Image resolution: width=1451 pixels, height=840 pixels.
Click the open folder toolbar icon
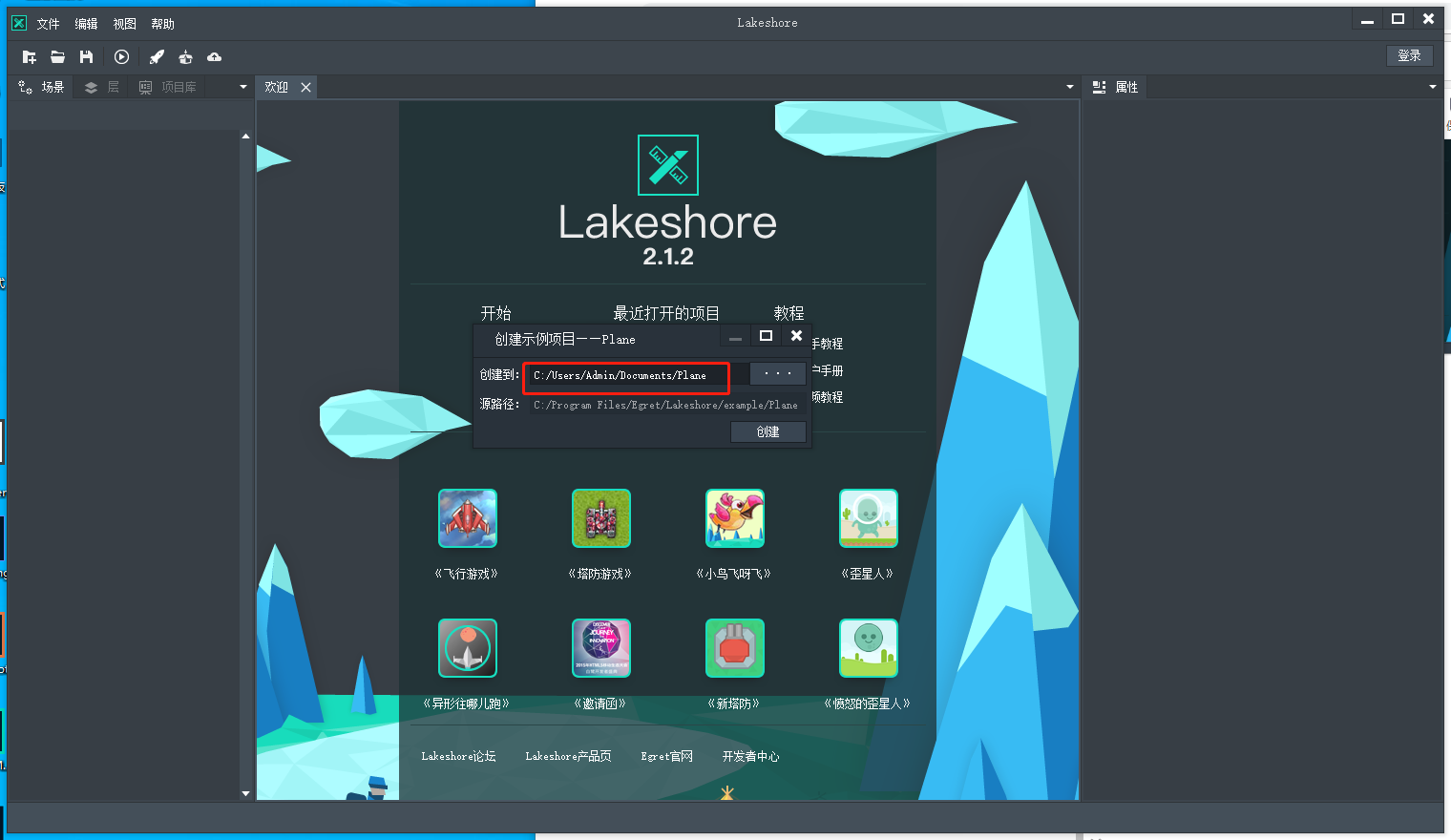coord(58,57)
